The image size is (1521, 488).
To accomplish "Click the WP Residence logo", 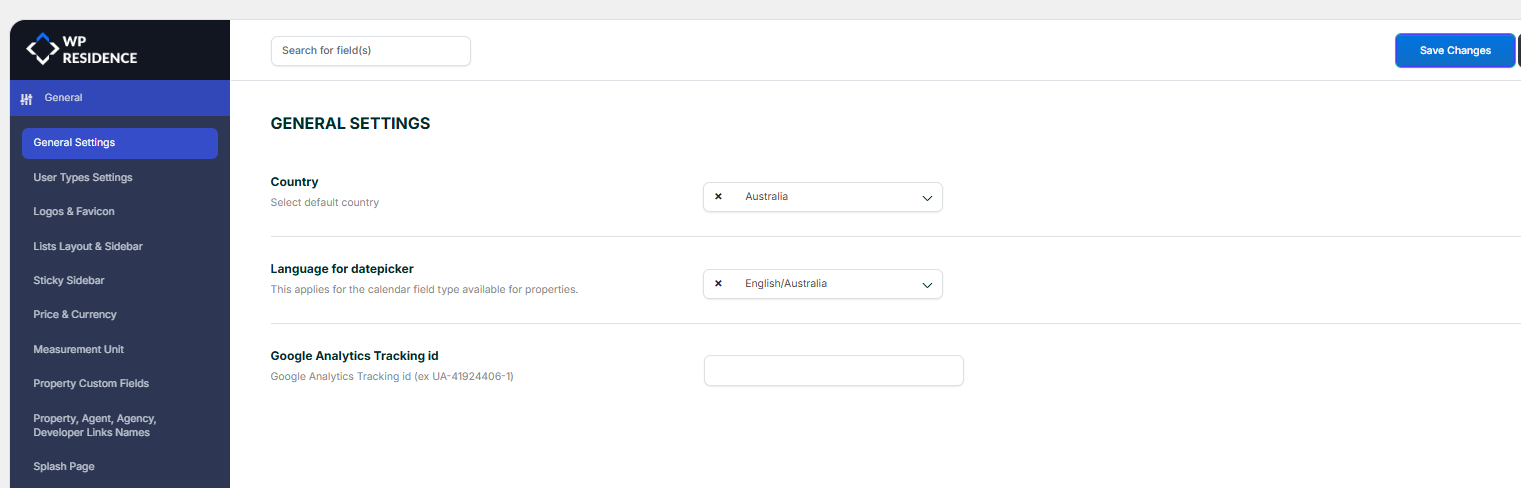I will 82,50.
